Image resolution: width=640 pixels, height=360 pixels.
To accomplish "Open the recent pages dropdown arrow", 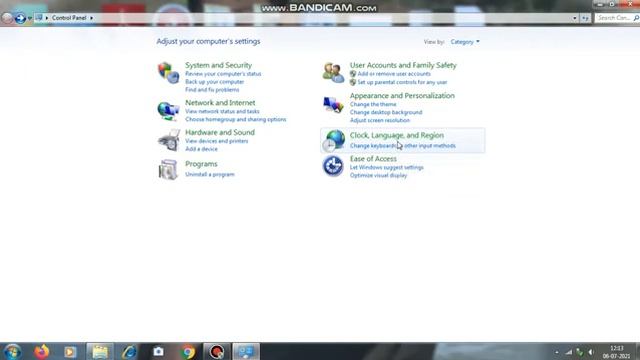I will pyautogui.click(x=29, y=18).
